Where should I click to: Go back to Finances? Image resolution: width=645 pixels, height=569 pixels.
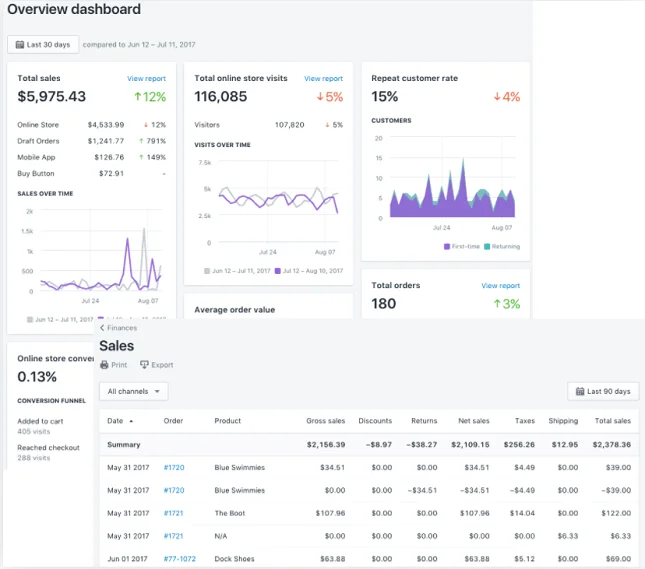tap(122, 328)
